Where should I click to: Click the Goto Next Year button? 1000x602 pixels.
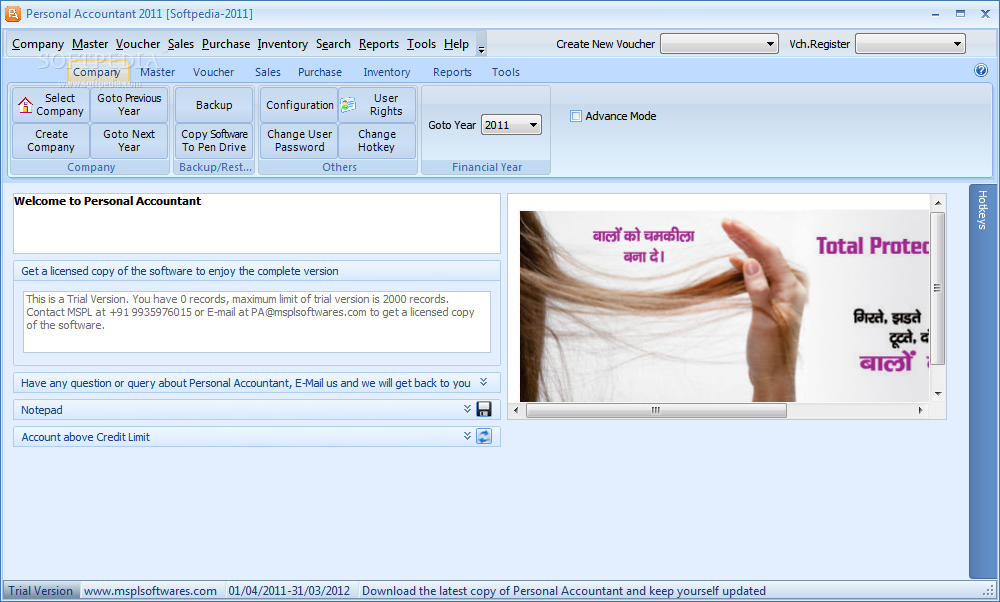[x=129, y=140]
